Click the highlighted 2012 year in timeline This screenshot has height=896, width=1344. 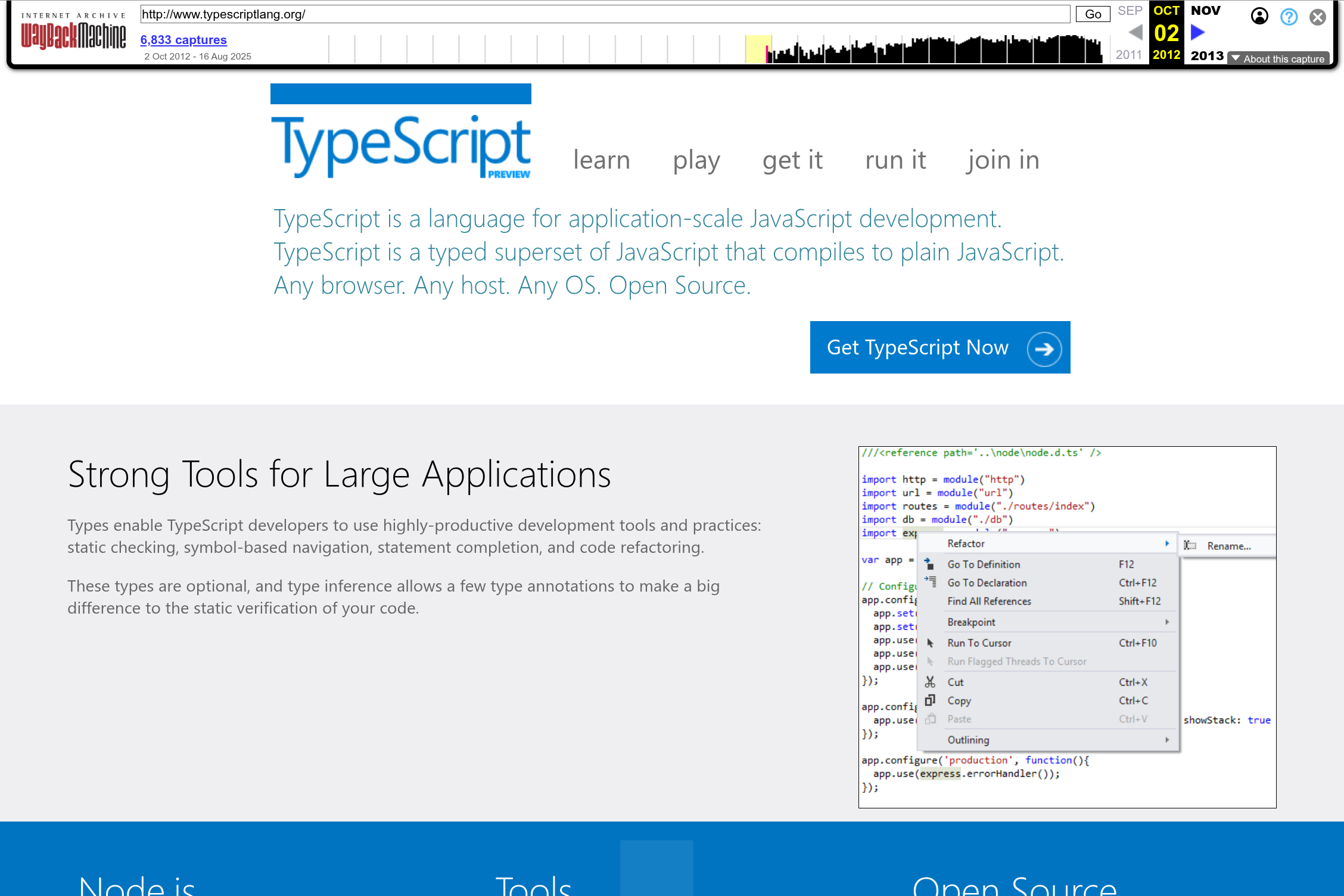(1166, 55)
